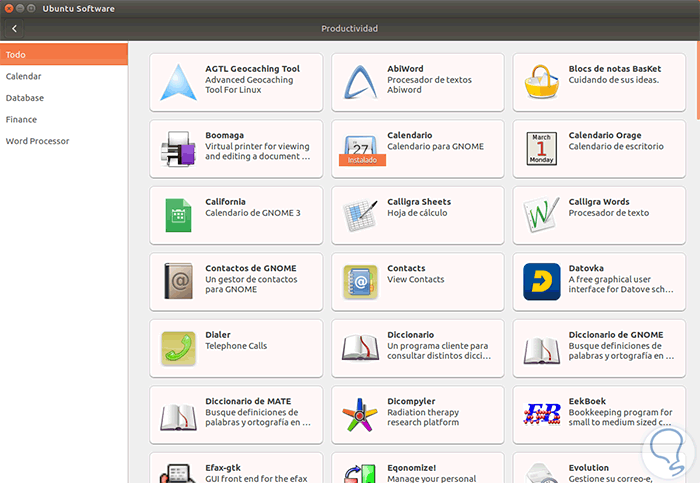
Task: Click the Dicompyler colorful star icon
Action: click(x=360, y=415)
